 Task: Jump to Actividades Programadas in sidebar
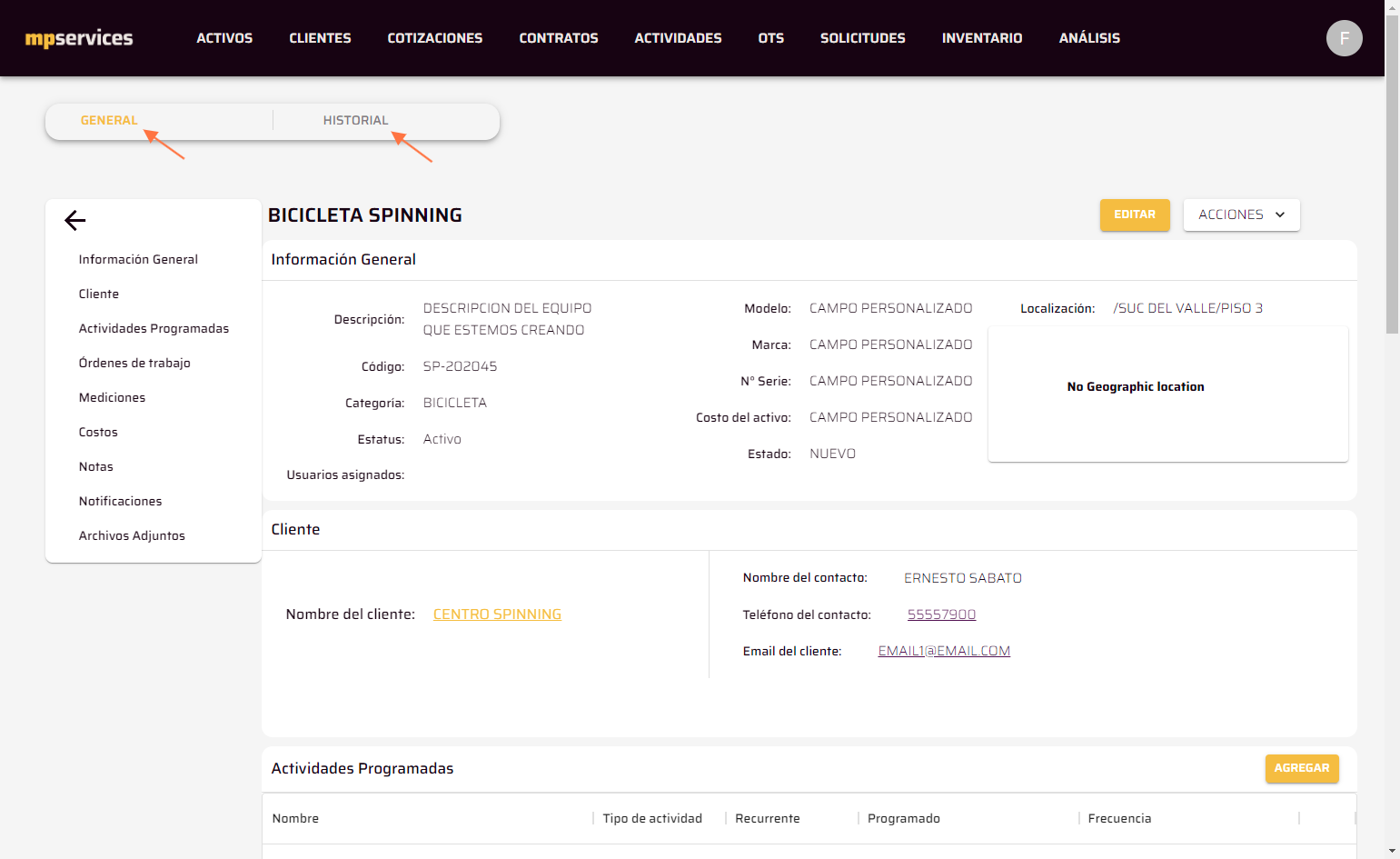154,328
